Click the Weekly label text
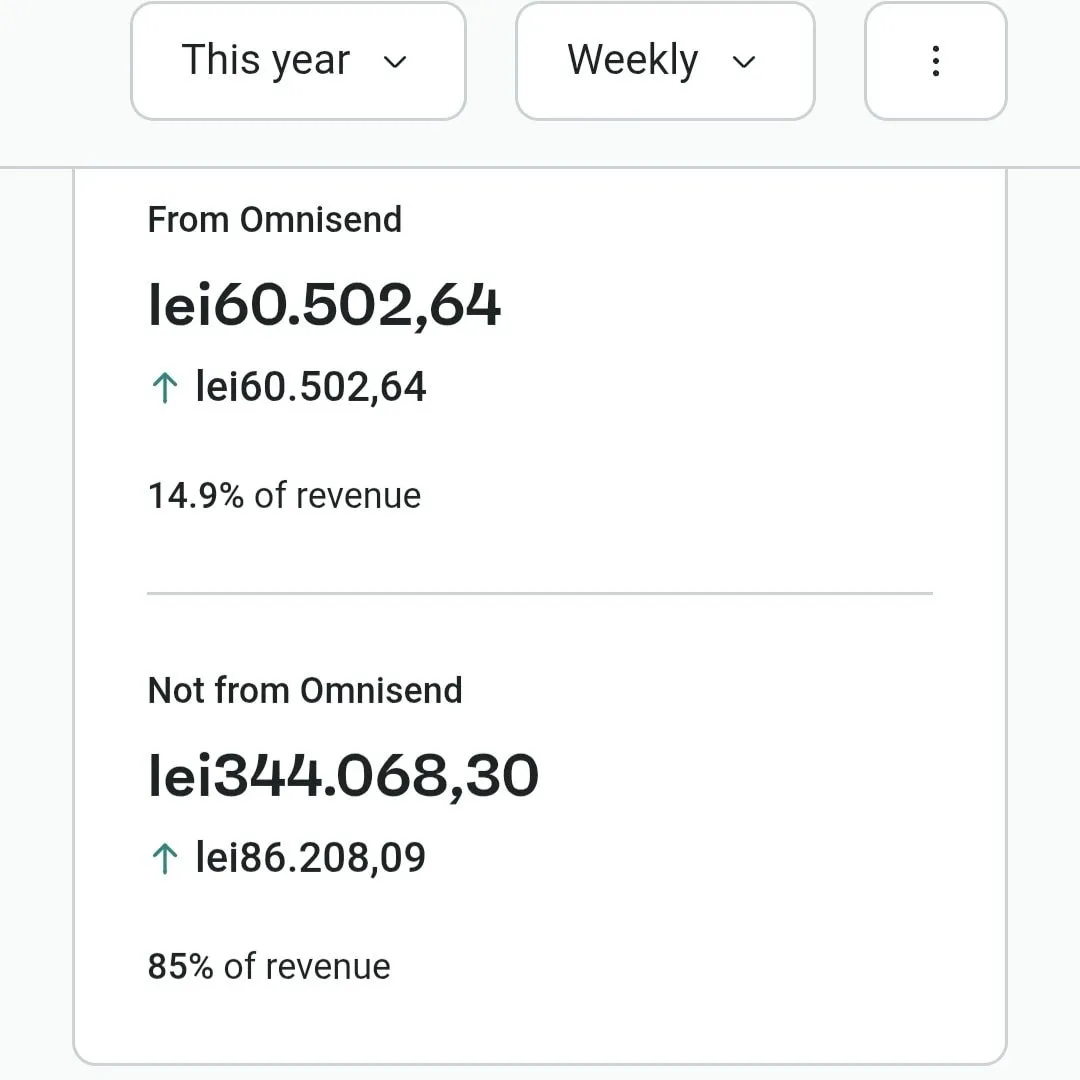Viewport: 1080px width, 1080px height. pyautogui.click(x=632, y=61)
